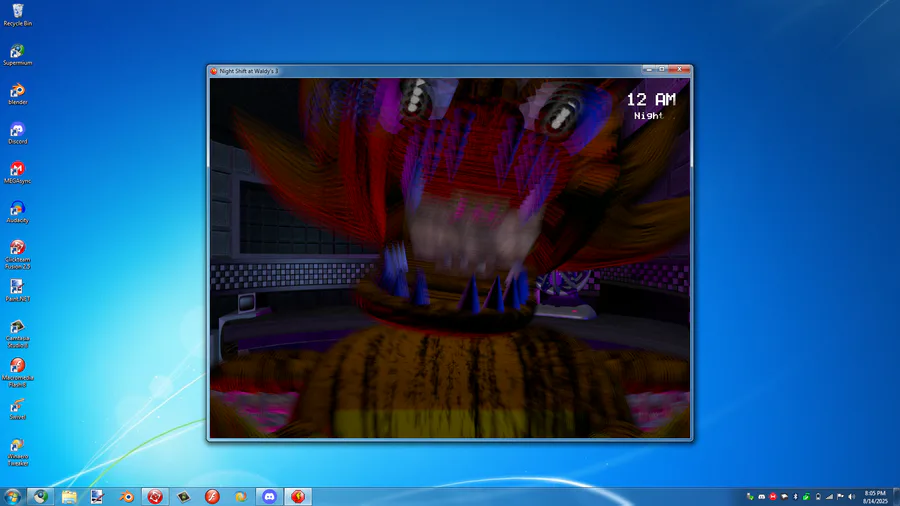Click the Show desktop strip
The width and height of the screenshot is (900, 506).
tap(896, 497)
